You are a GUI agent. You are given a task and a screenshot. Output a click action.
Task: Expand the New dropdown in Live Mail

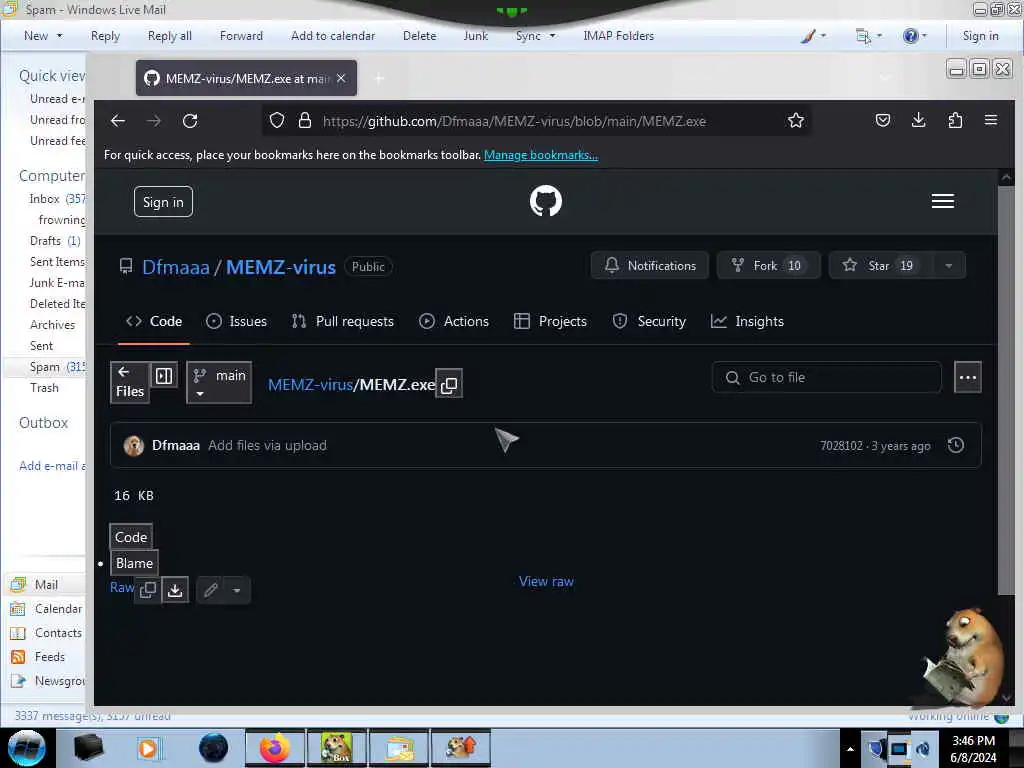click(x=59, y=36)
